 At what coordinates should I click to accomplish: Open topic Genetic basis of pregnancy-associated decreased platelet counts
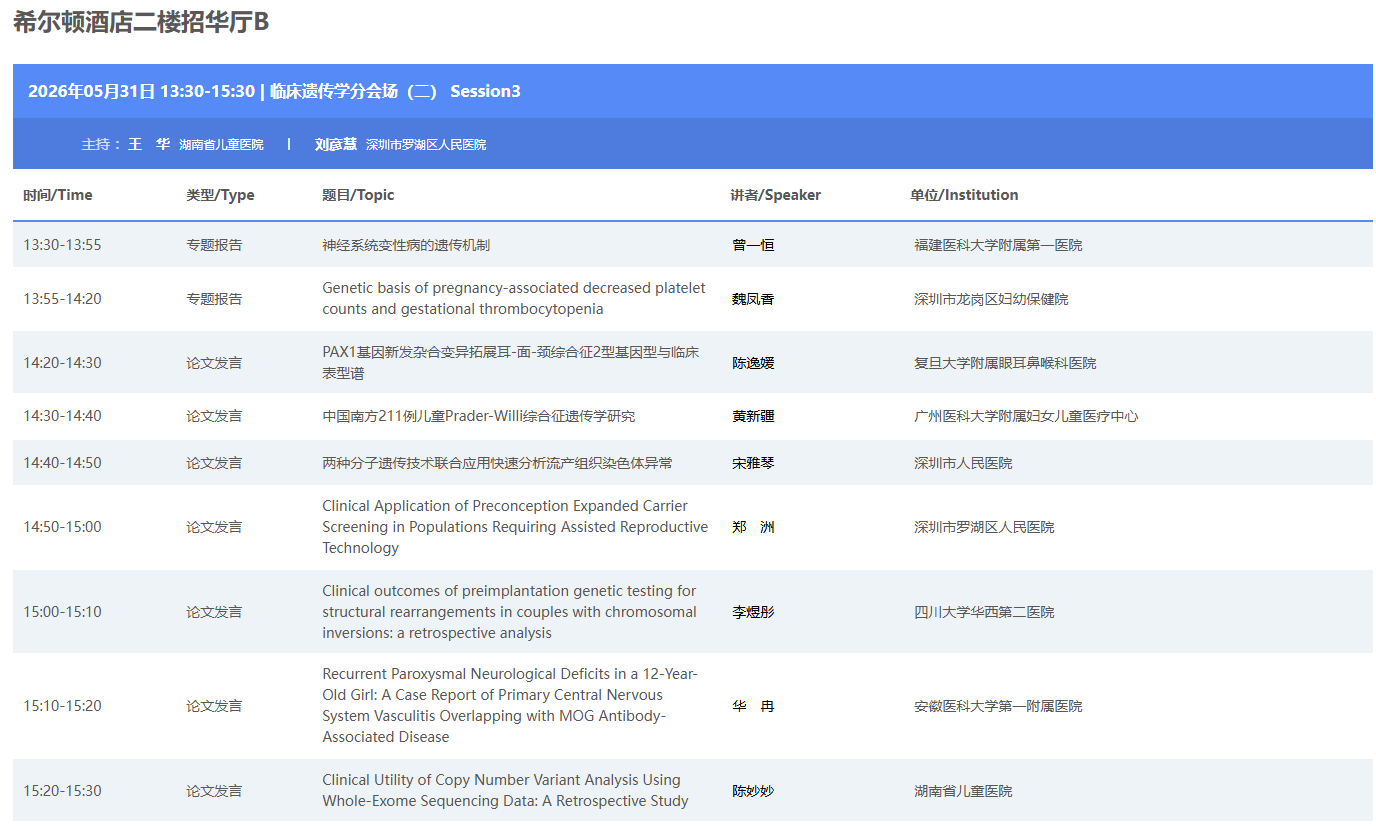click(514, 298)
